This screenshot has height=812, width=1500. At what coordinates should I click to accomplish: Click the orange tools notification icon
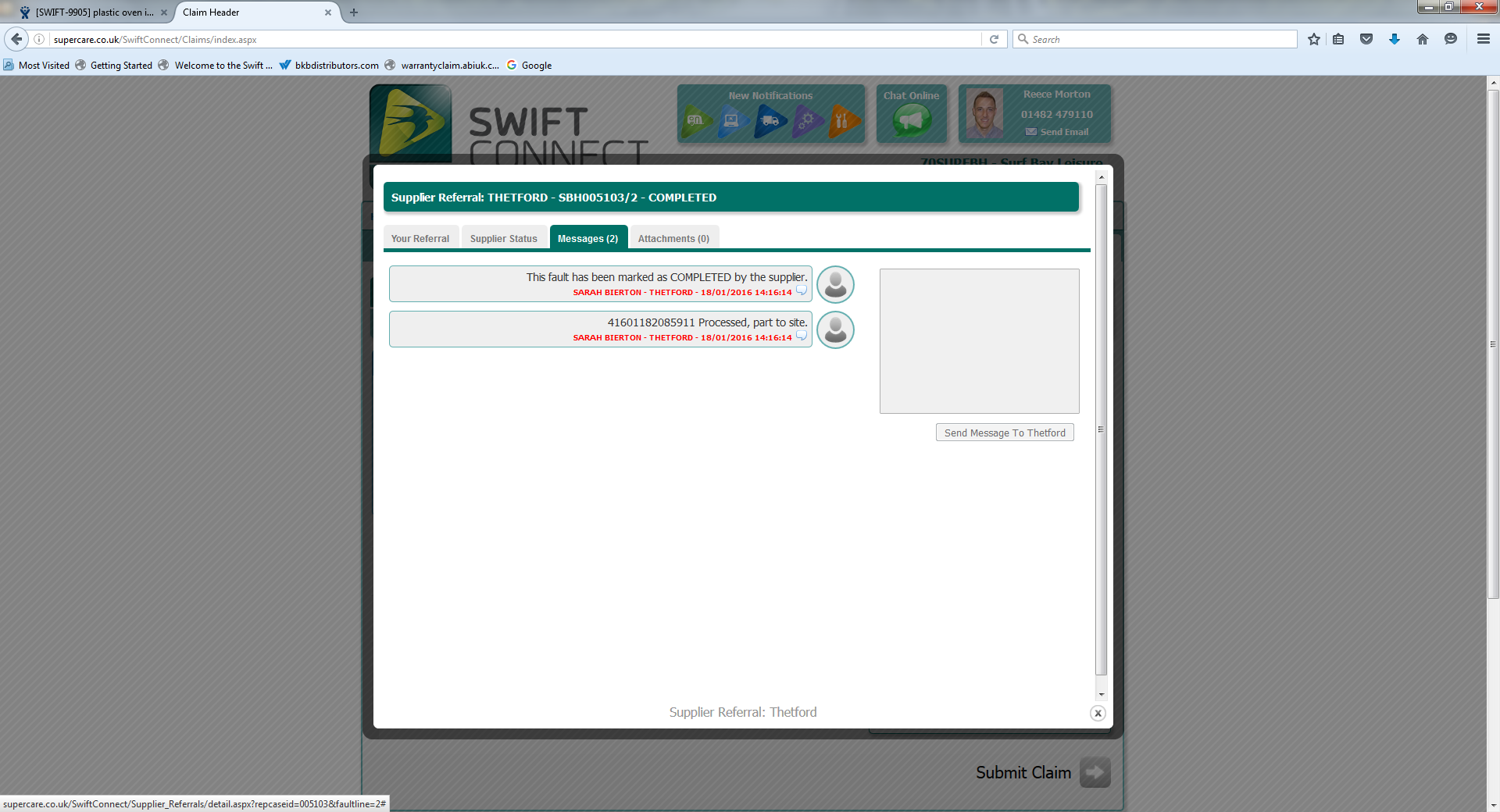pyautogui.click(x=845, y=121)
